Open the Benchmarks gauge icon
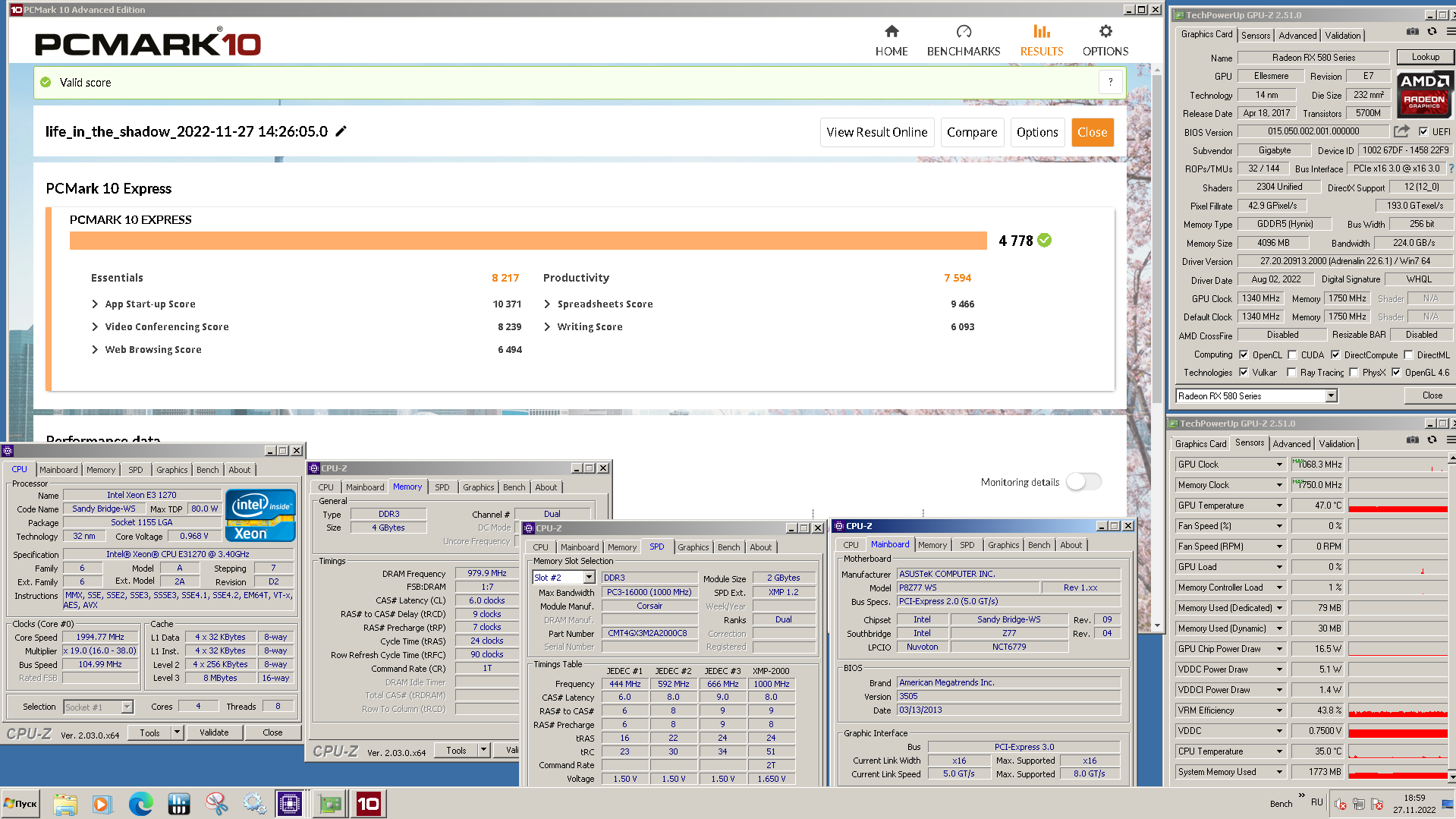Viewport: 1456px width, 819px height. click(964, 31)
